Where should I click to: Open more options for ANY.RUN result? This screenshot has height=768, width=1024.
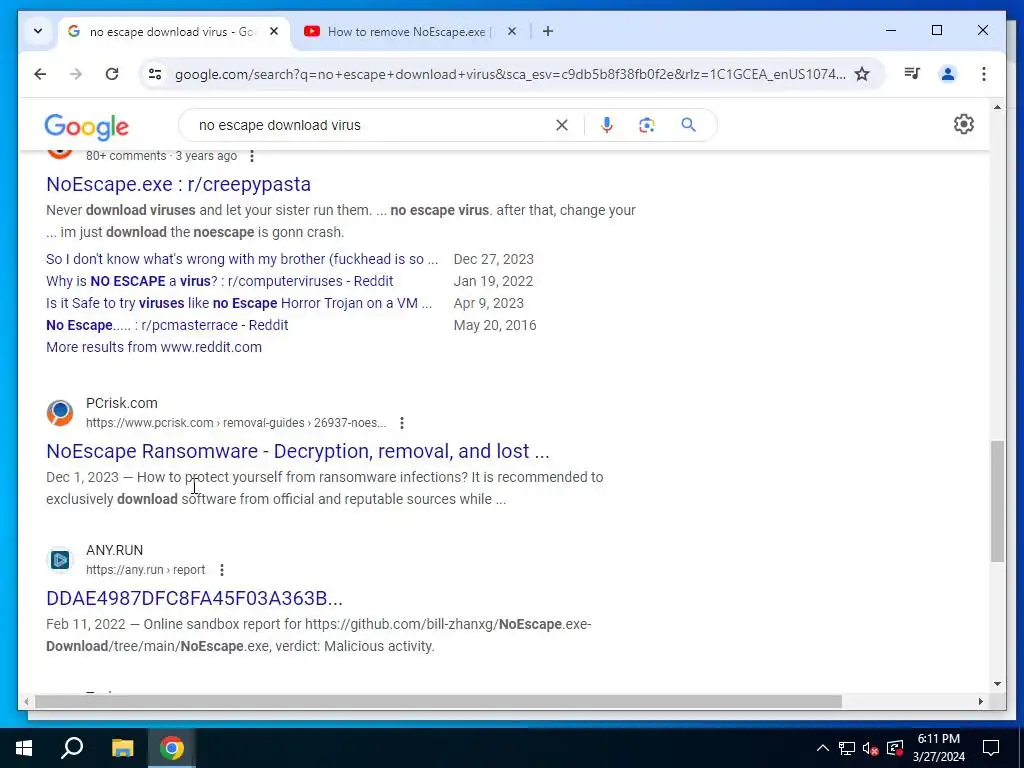pos(222,570)
